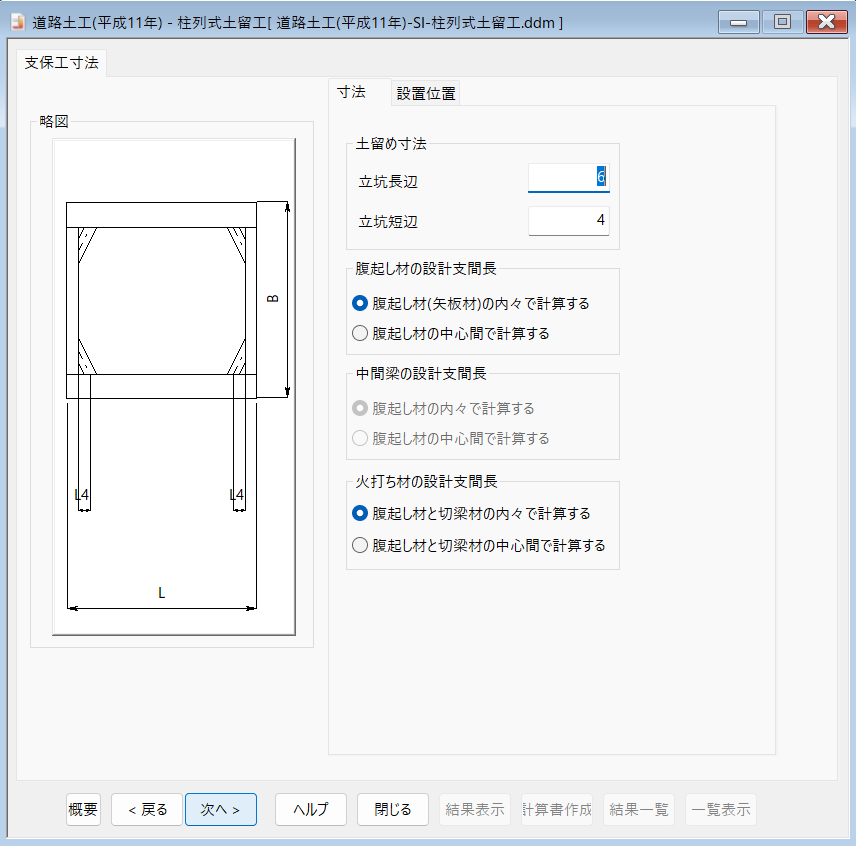Screen dimensions: 856x846
Task: Choose 腹起し材と切梁材の内々で計算する option
Action: click(x=361, y=513)
